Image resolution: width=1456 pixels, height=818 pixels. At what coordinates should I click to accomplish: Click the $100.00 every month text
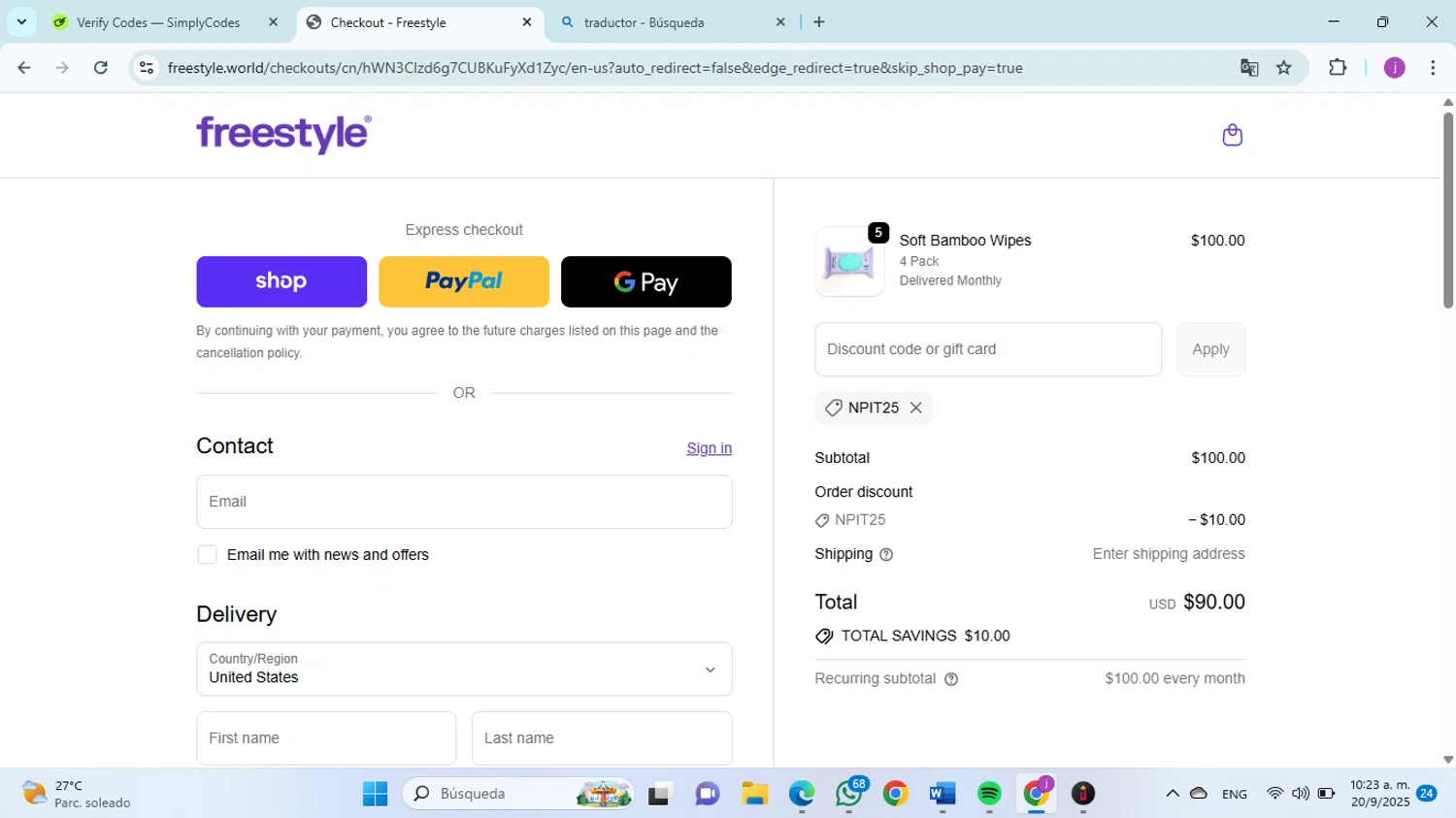(x=1175, y=678)
